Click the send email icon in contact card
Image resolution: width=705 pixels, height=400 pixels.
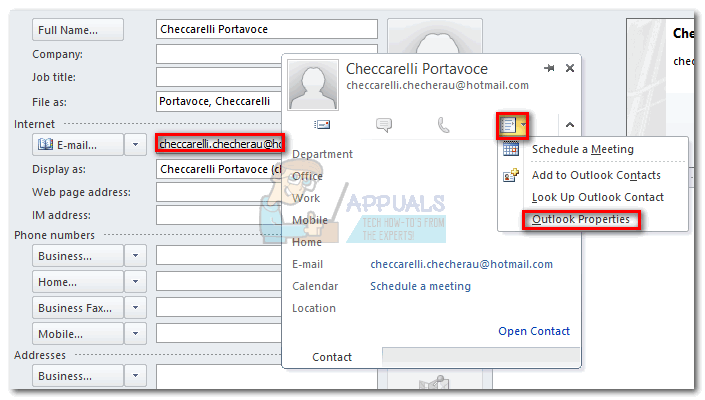(322, 124)
